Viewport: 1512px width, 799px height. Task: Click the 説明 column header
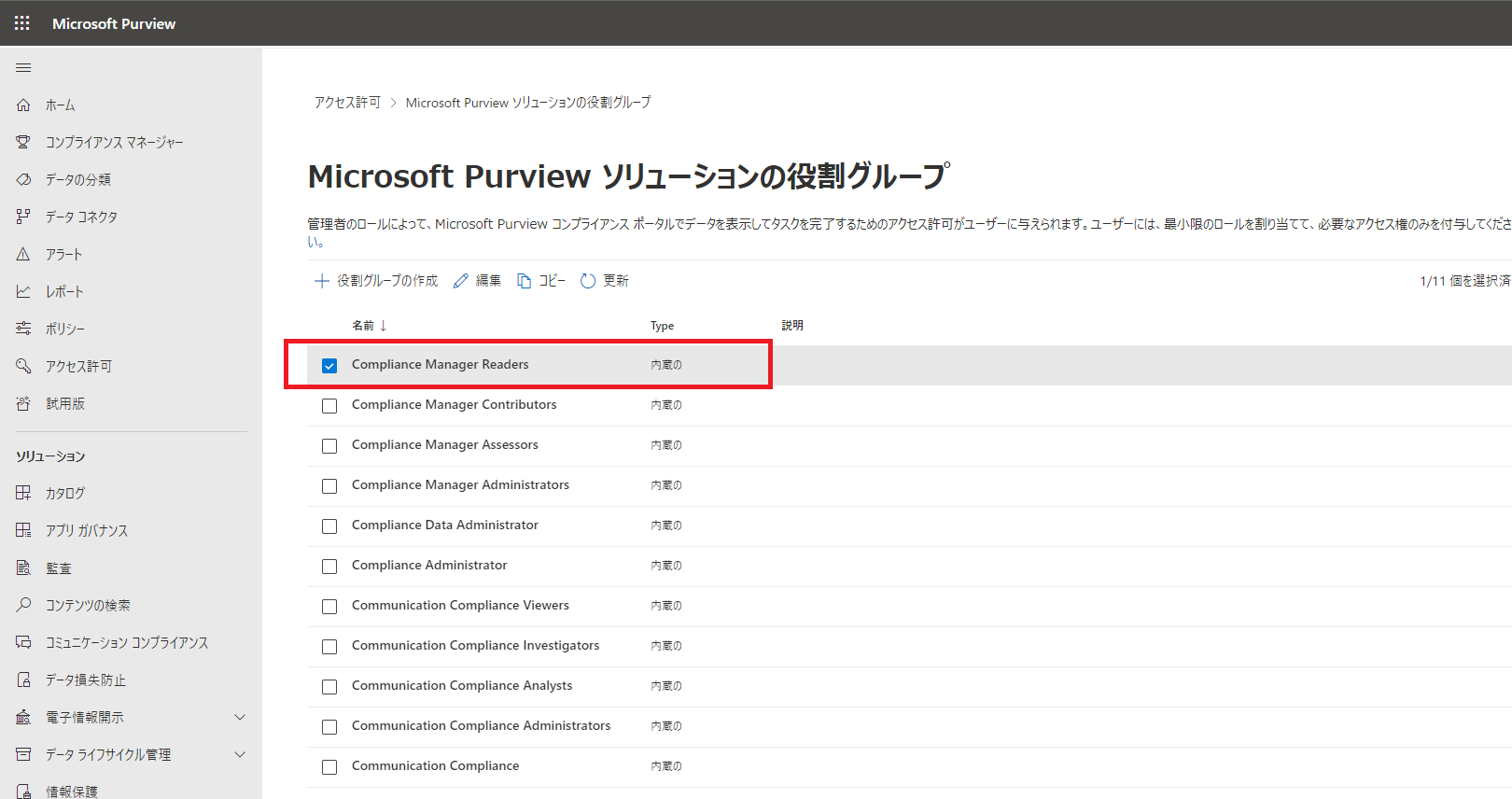(792, 326)
